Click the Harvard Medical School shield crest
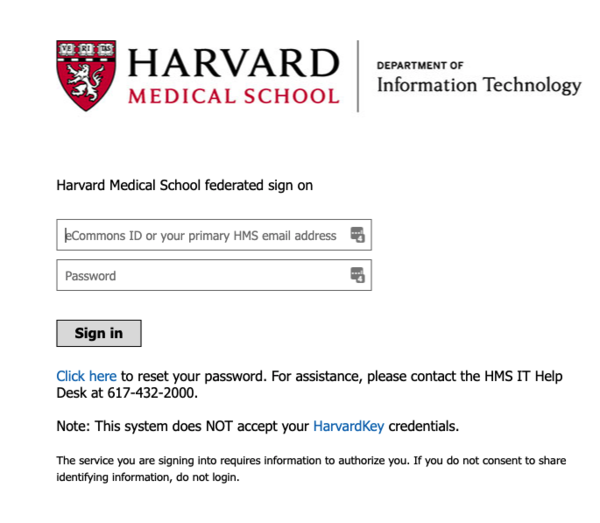 tap(86, 75)
